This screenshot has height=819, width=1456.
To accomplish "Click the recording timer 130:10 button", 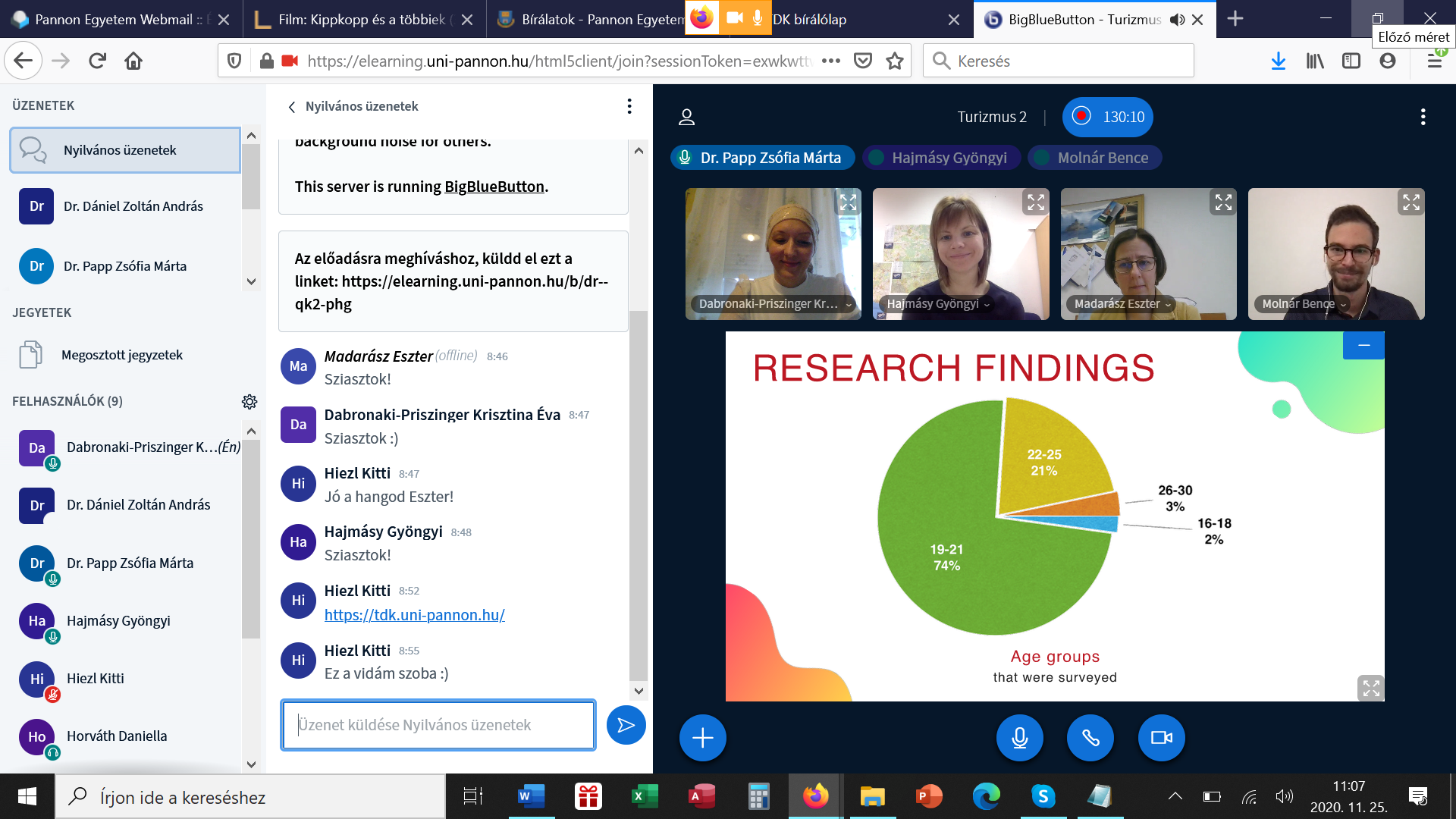I will click(1108, 117).
